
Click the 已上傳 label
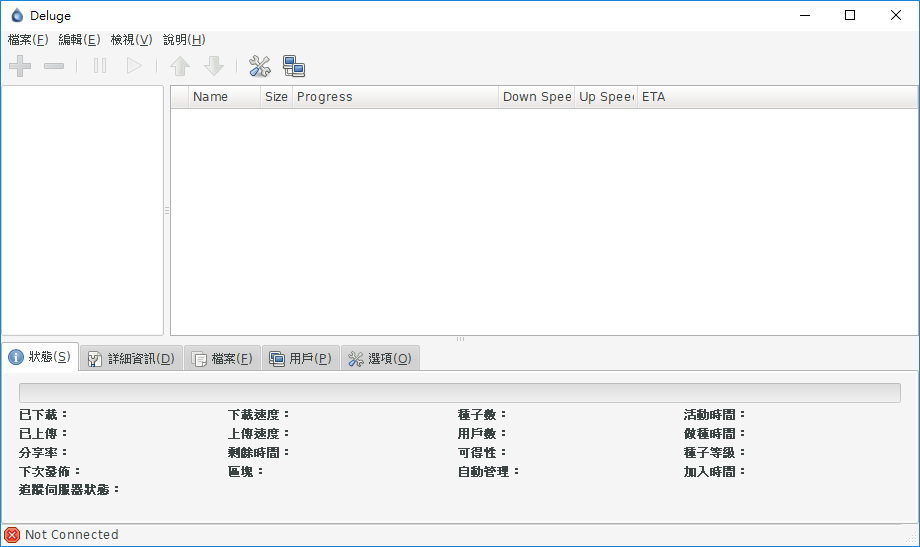[x=43, y=433]
